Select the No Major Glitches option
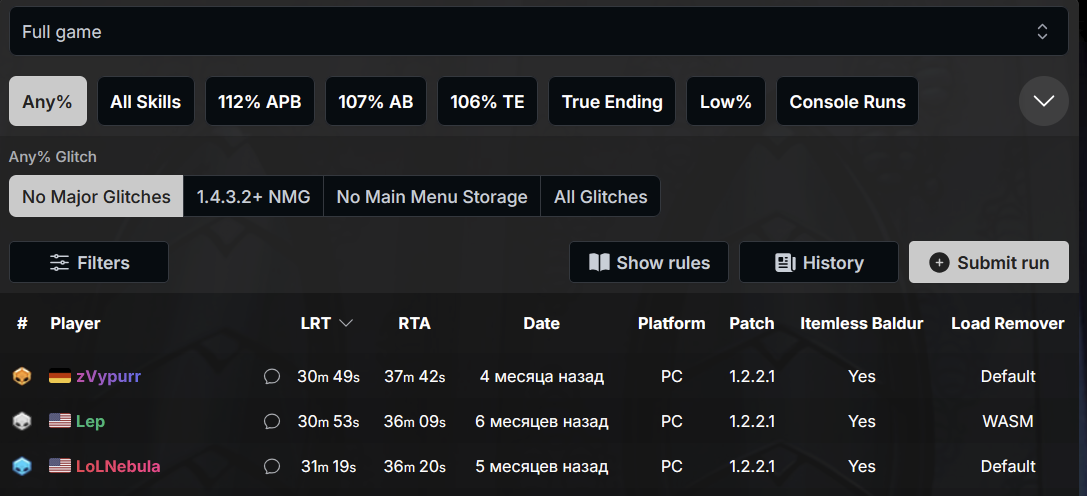The image size is (1087, 496). coord(96,197)
